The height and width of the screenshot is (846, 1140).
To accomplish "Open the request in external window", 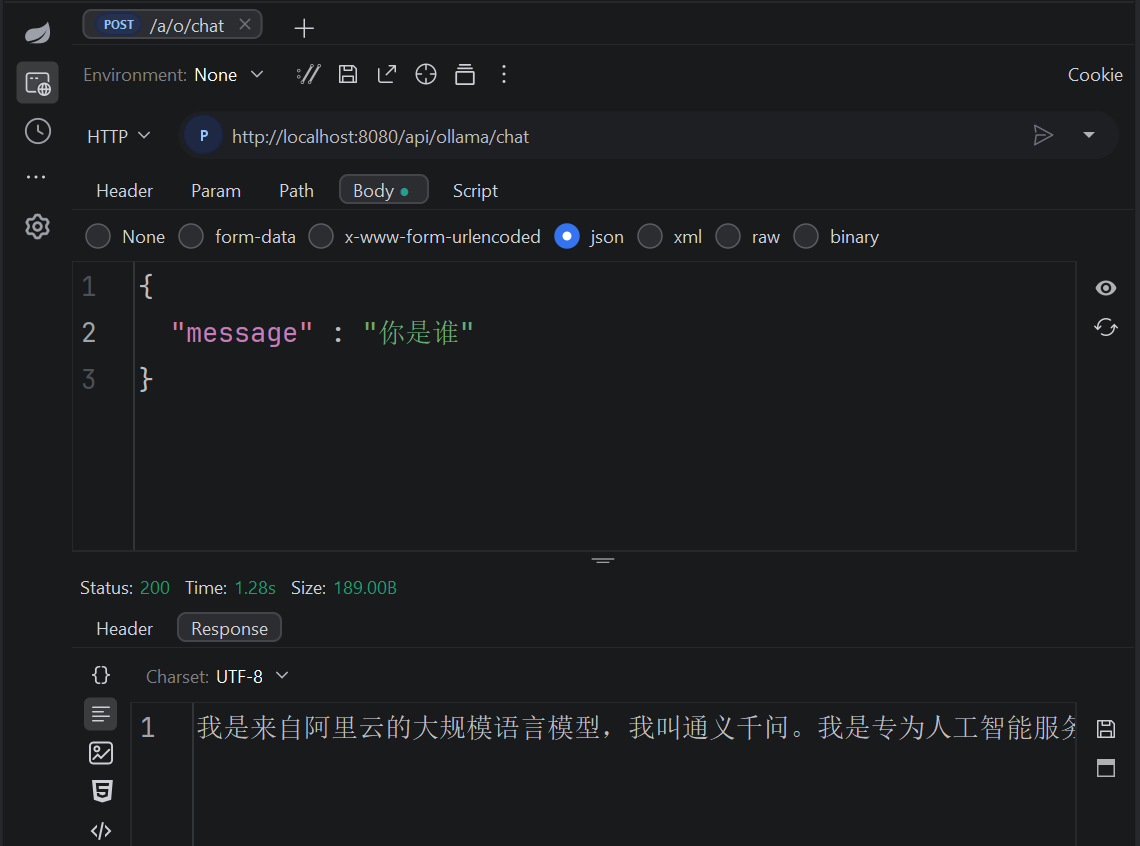I will click(386, 74).
